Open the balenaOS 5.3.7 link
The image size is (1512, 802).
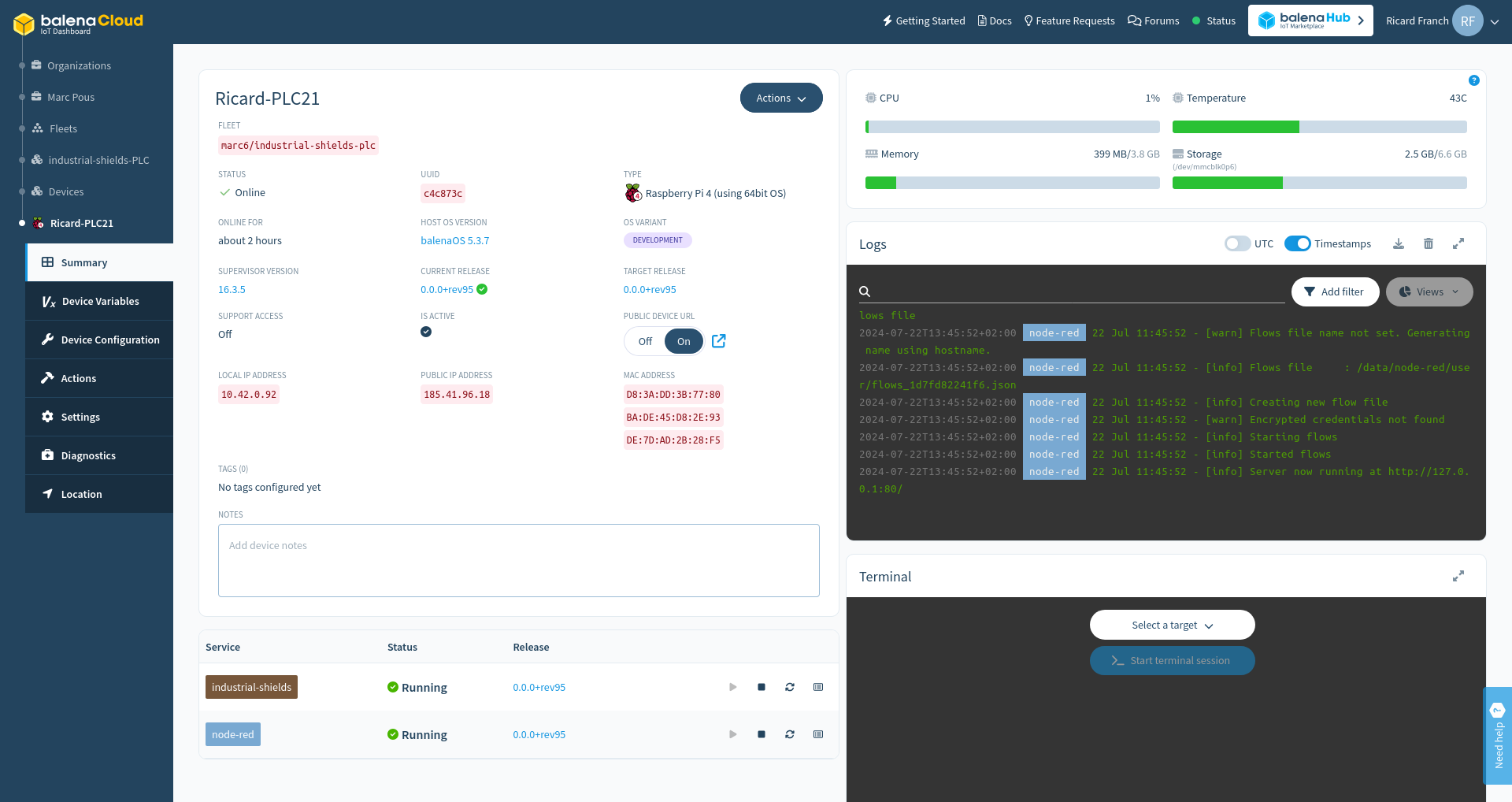click(454, 240)
